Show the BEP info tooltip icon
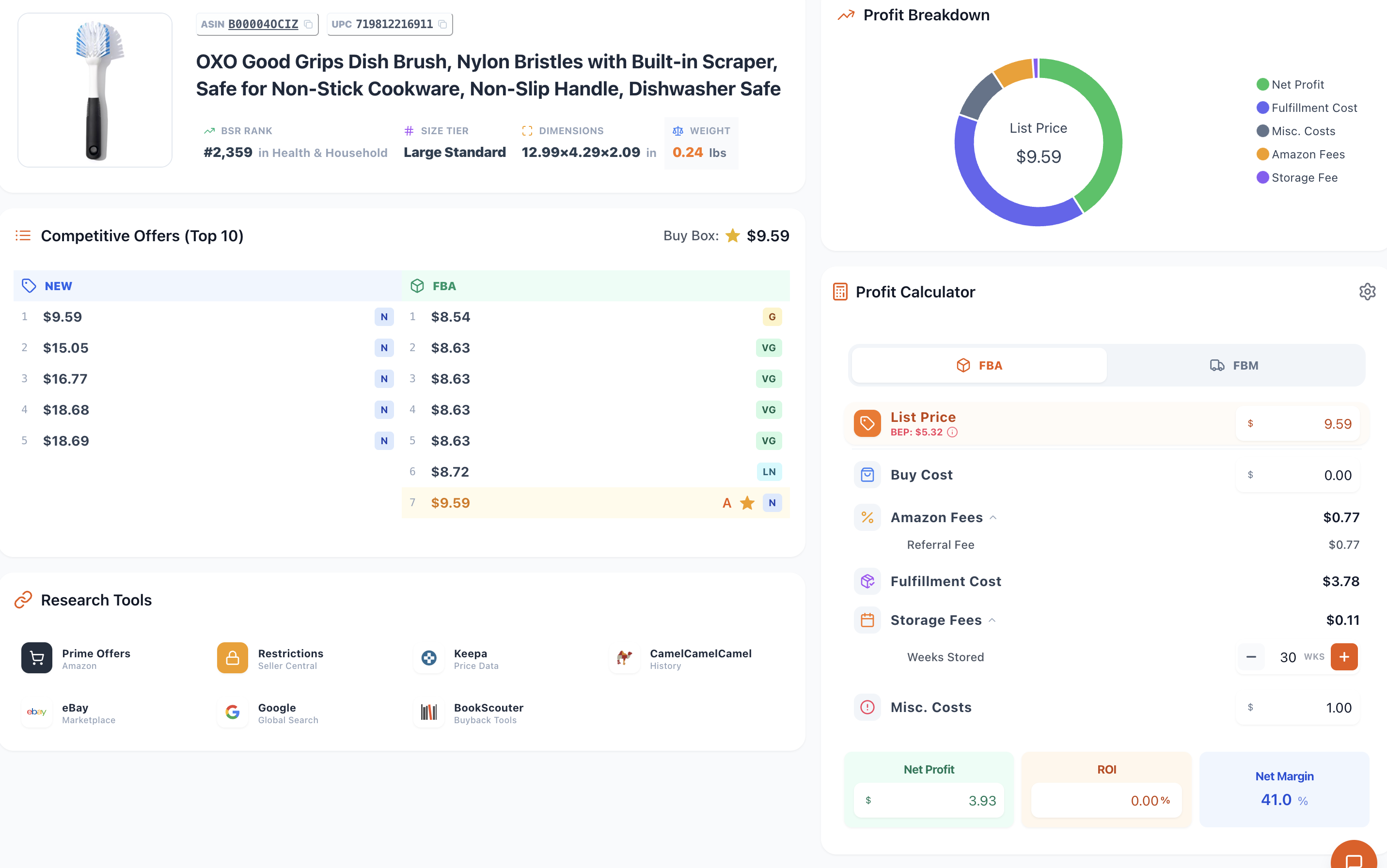The image size is (1387, 868). click(952, 432)
